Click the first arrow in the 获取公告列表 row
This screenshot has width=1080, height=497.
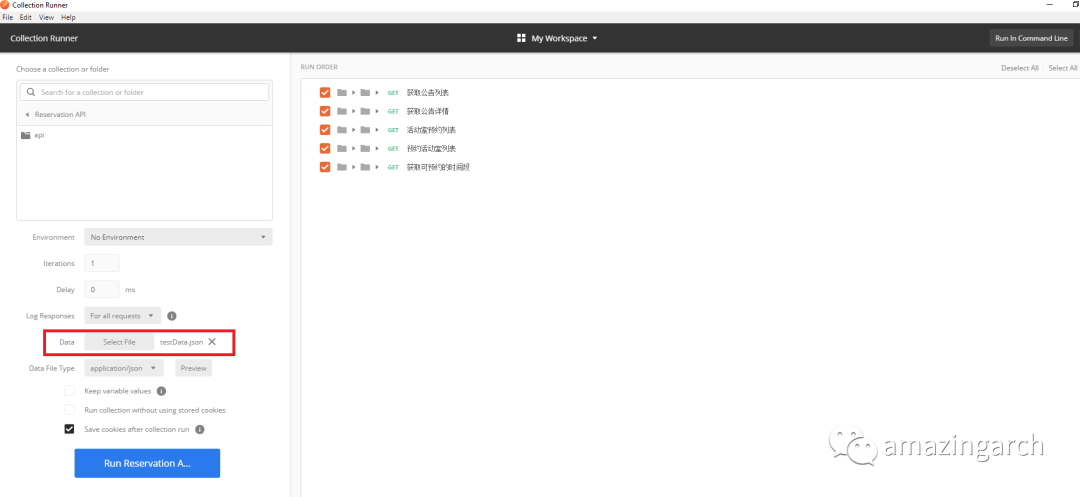354,92
